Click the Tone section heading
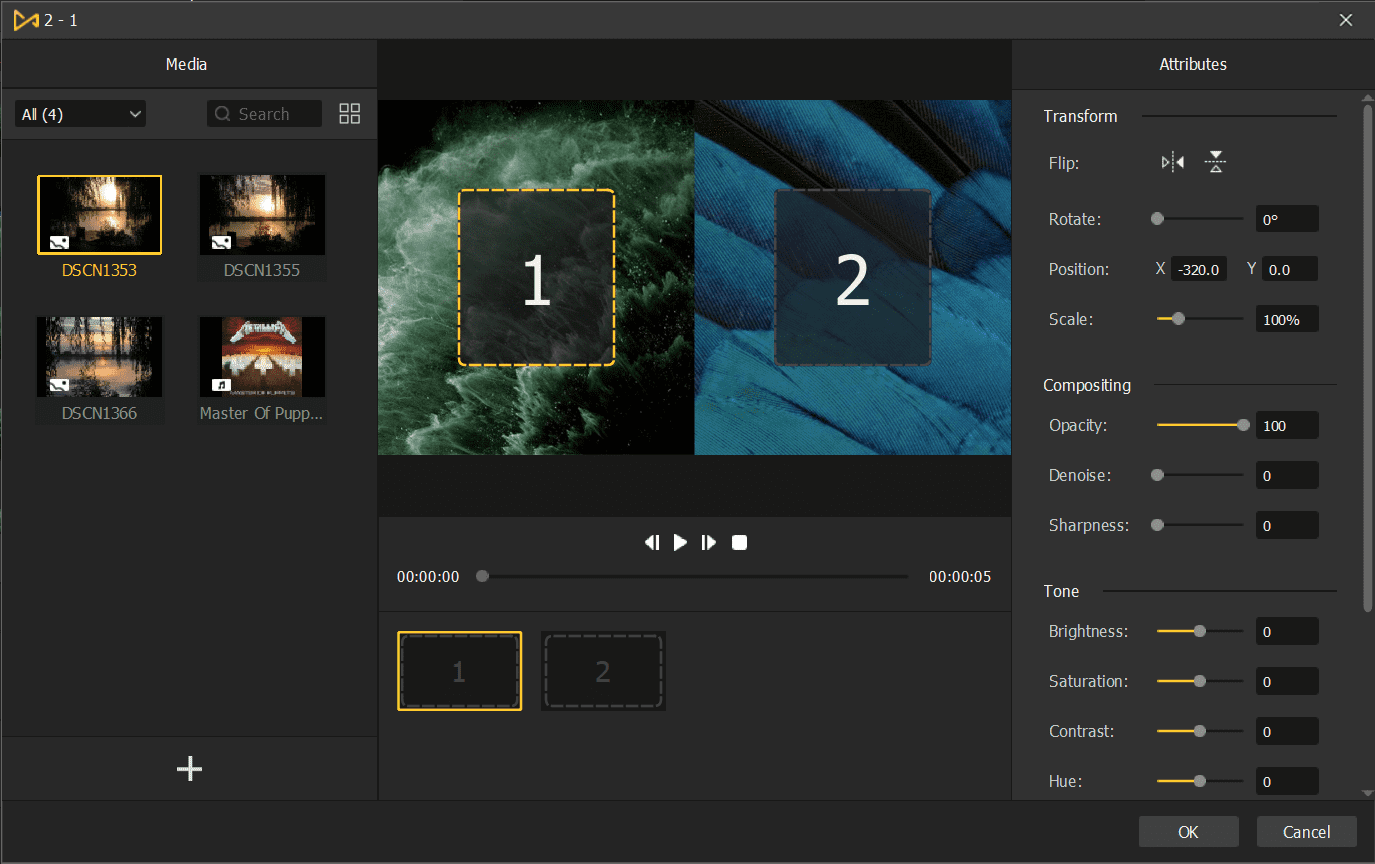Viewport: 1375px width, 864px height. coord(1061,591)
